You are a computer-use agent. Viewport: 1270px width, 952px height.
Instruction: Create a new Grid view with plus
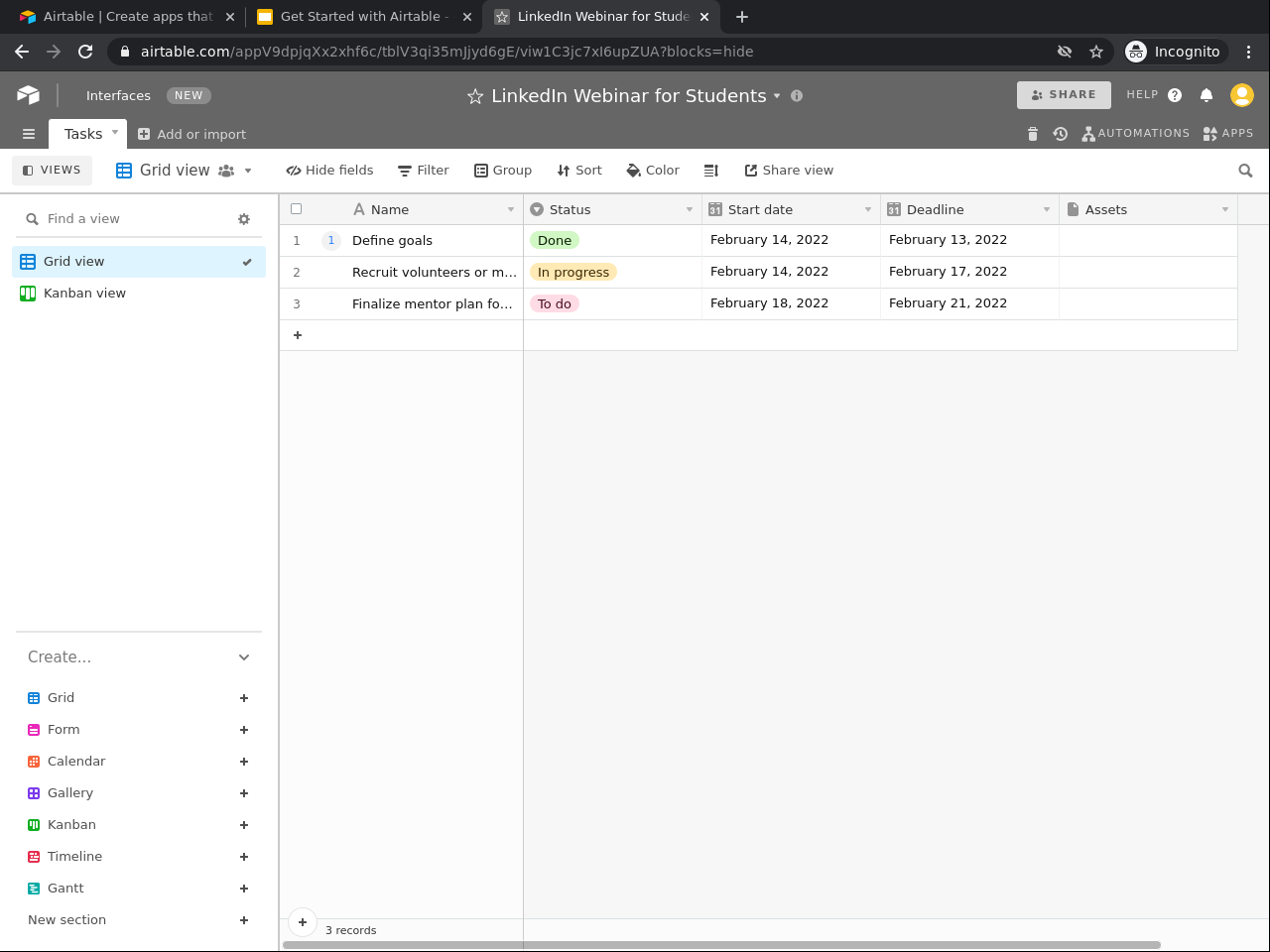tap(244, 698)
